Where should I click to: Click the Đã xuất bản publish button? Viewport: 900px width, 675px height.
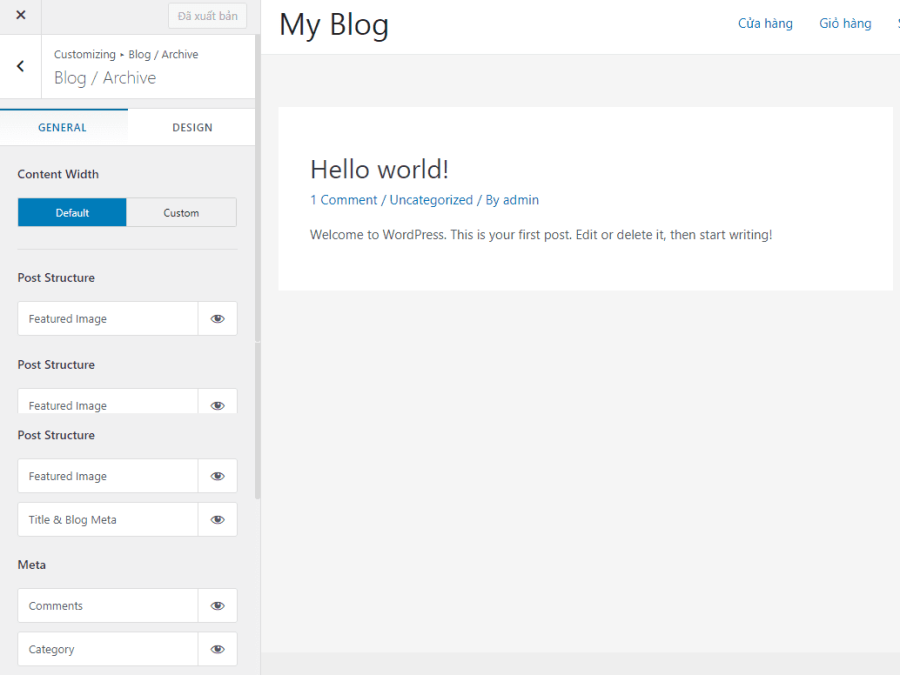click(x=207, y=16)
